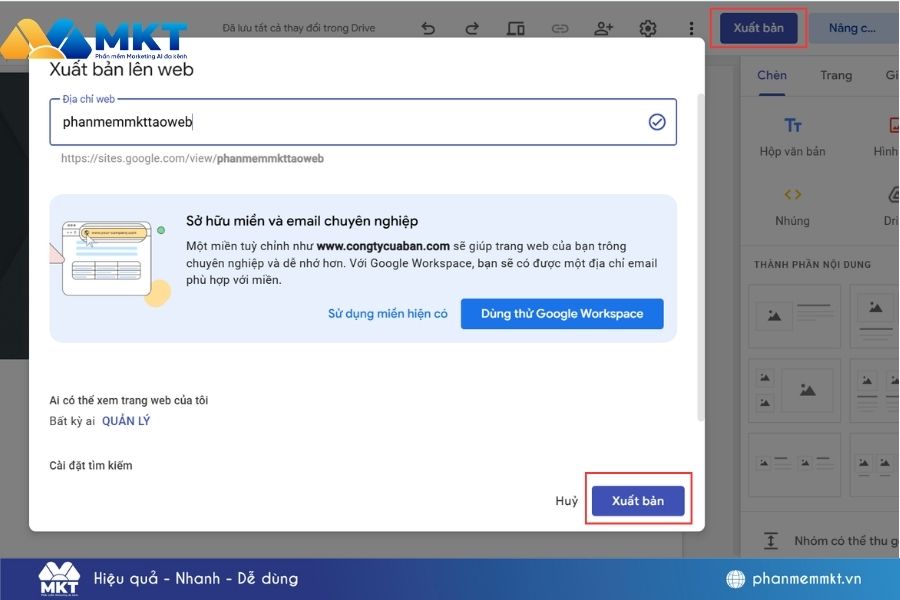Screen dimensions: 900x600
Task: Insert a Hộp văn bản text box
Action: 792,137
